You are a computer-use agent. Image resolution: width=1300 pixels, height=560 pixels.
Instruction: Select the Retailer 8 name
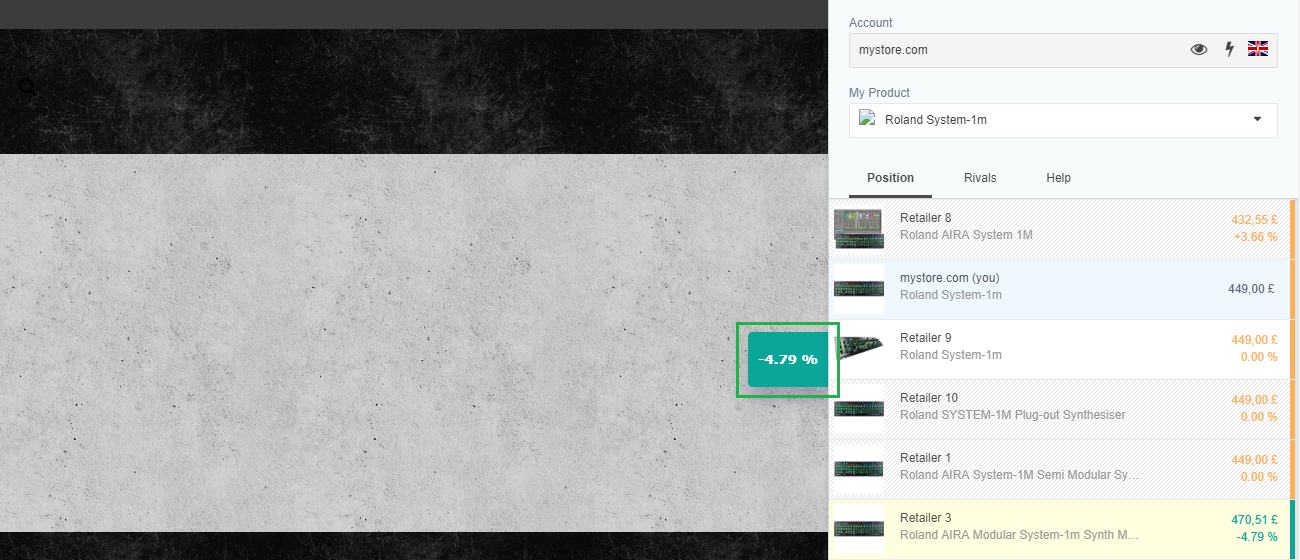point(926,218)
